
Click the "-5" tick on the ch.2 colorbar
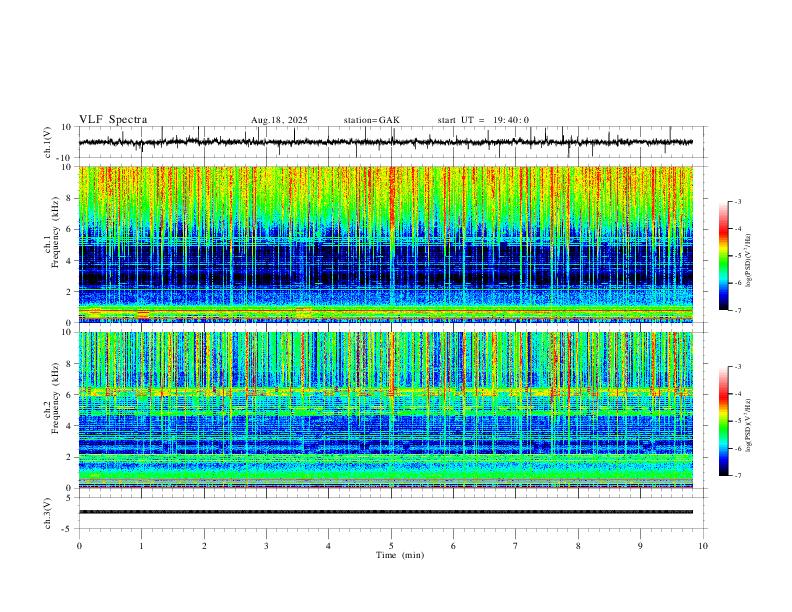coord(737,421)
